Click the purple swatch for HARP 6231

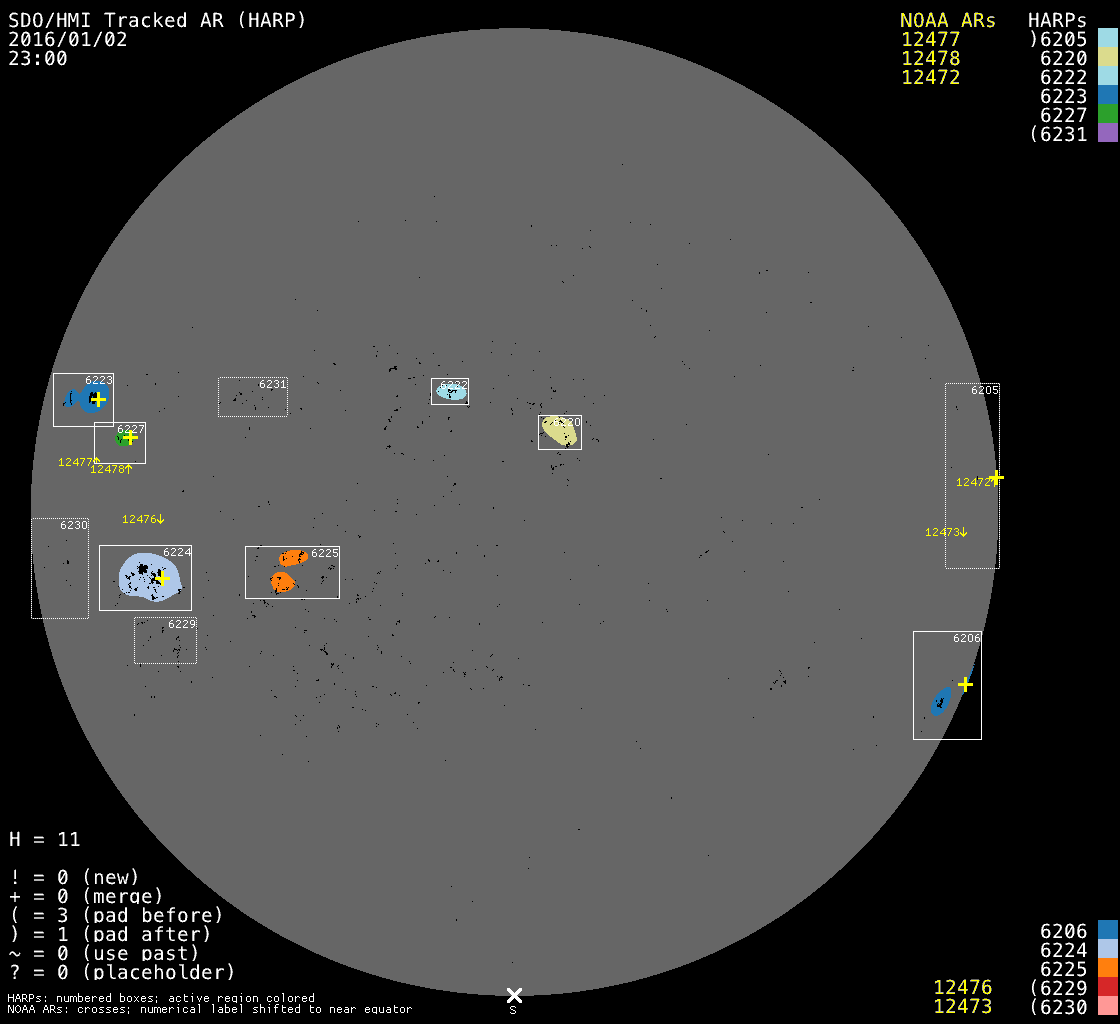(x=1107, y=134)
